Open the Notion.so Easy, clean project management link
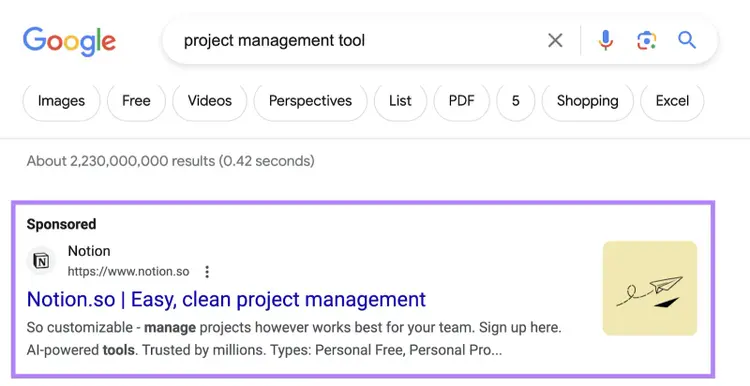The image size is (750, 386). (x=226, y=299)
